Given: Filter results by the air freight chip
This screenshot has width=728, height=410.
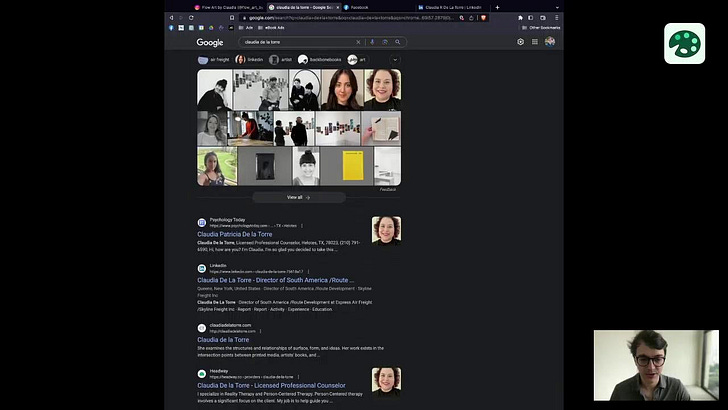Looking at the screenshot, I should tap(214, 59).
